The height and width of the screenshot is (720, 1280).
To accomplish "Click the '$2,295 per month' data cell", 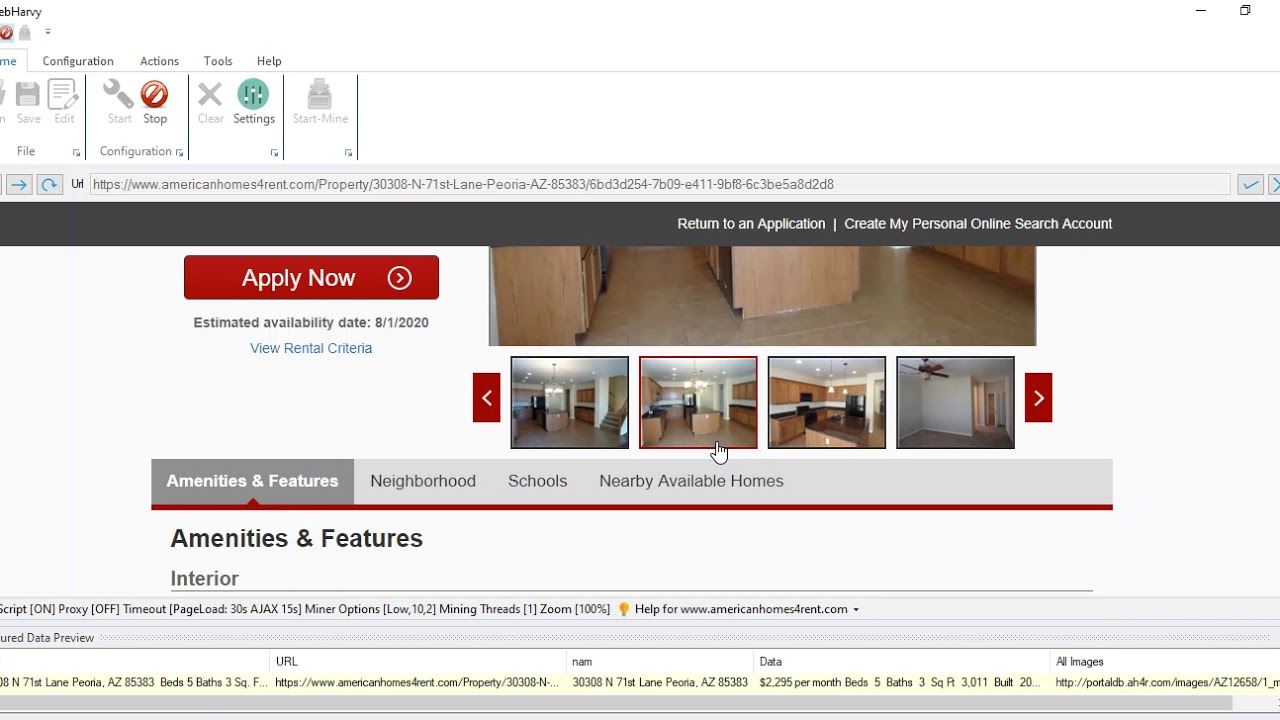I will point(902,682).
